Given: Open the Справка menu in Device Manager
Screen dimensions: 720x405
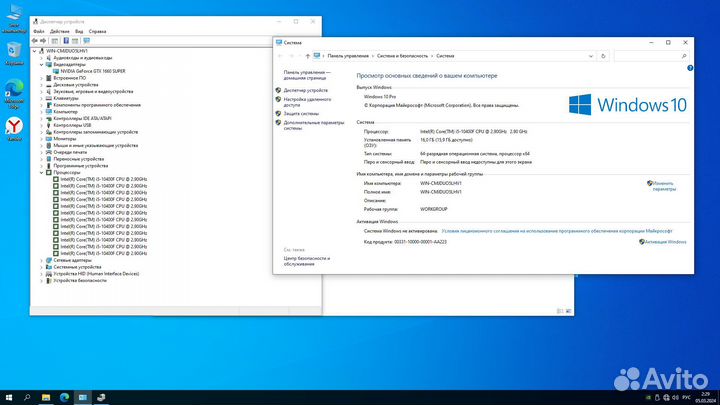Looking at the screenshot, I should (x=97, y=31).
